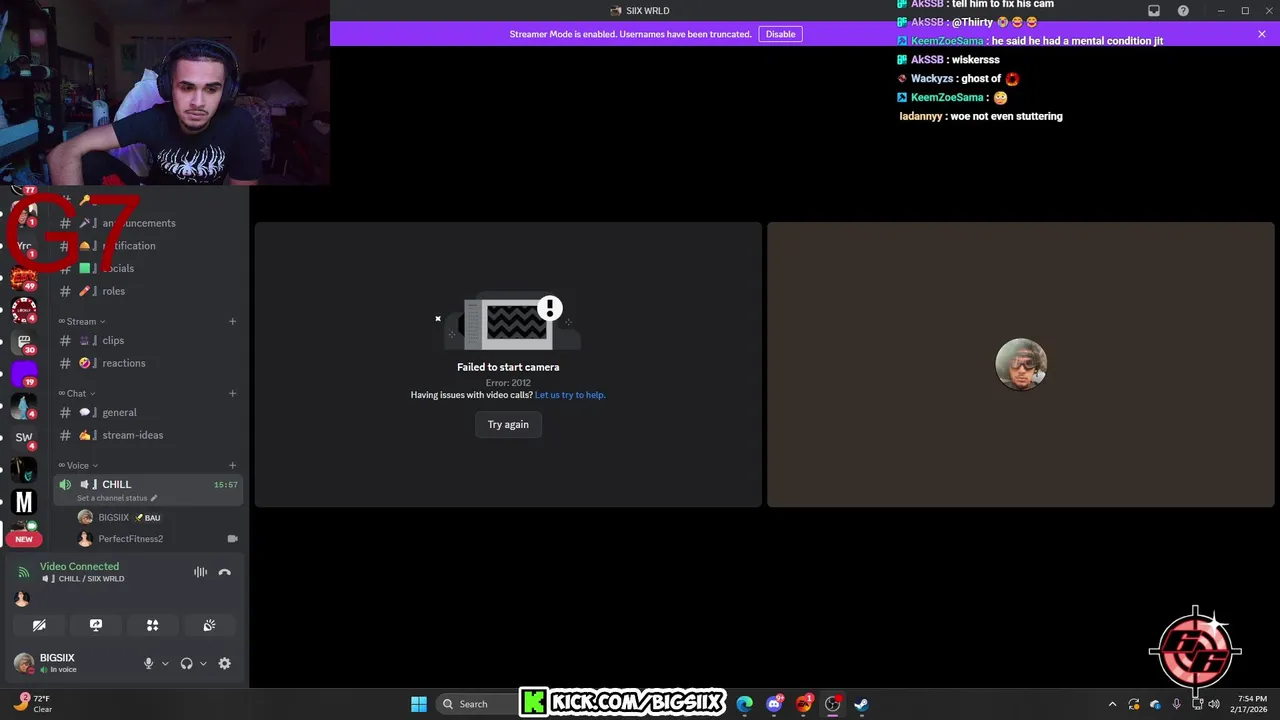Screen dimensions: 1280x720
Task: Open headphone output options arrow
Action: point(203,663)
